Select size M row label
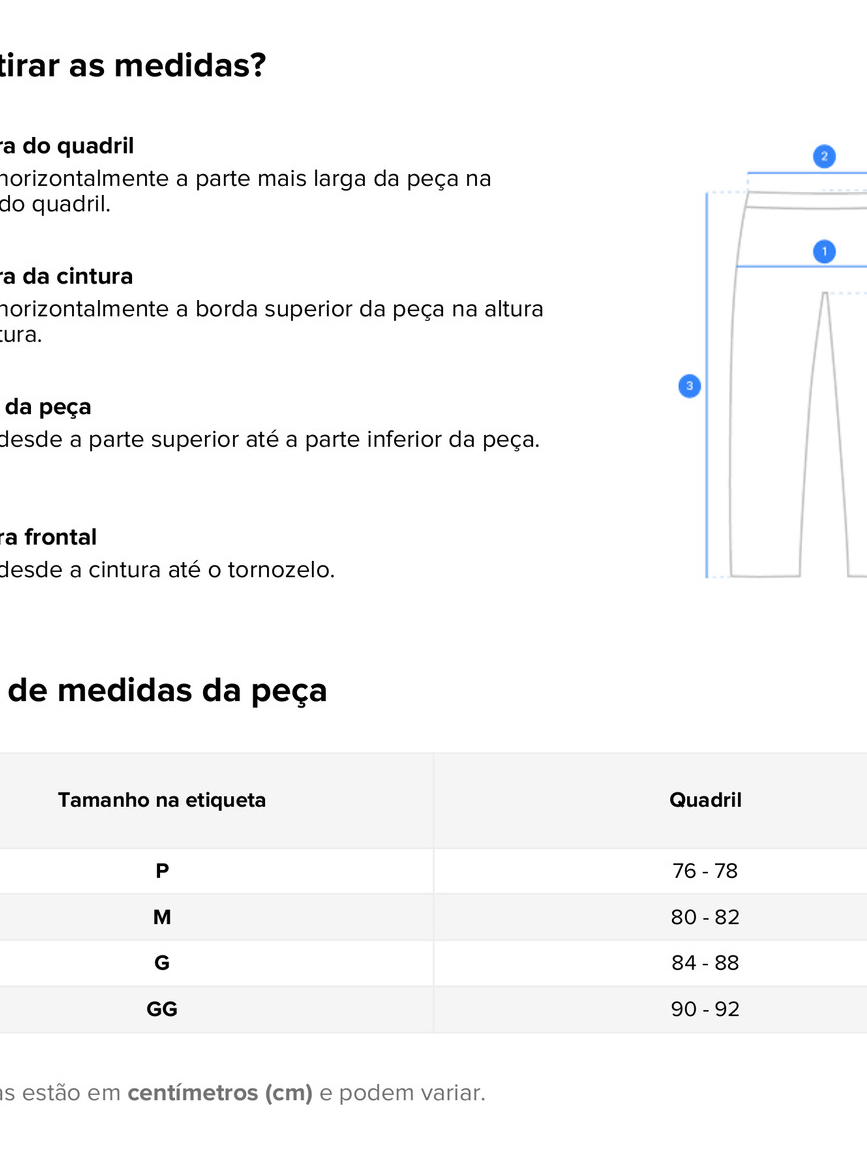The image size is (867, 1157). point(162,917)
